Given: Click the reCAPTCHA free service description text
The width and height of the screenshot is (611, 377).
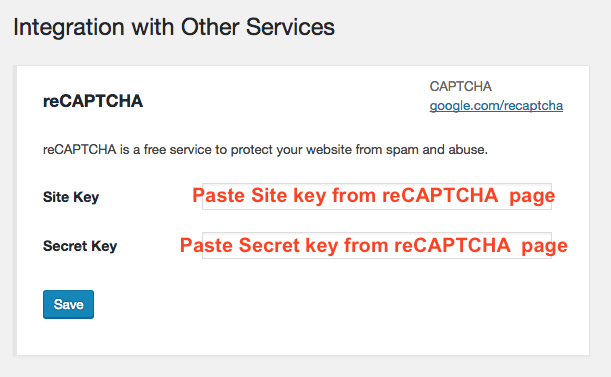Looking at the screenshot, I should click(265, 150).
